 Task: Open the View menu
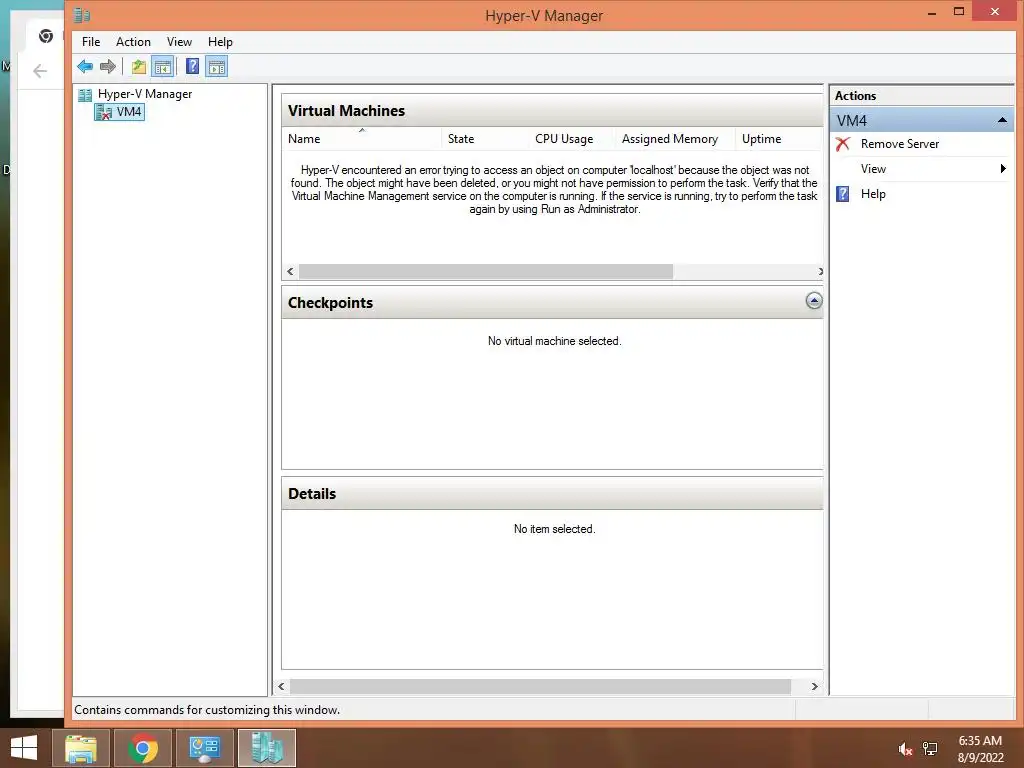tap(179, 42)
